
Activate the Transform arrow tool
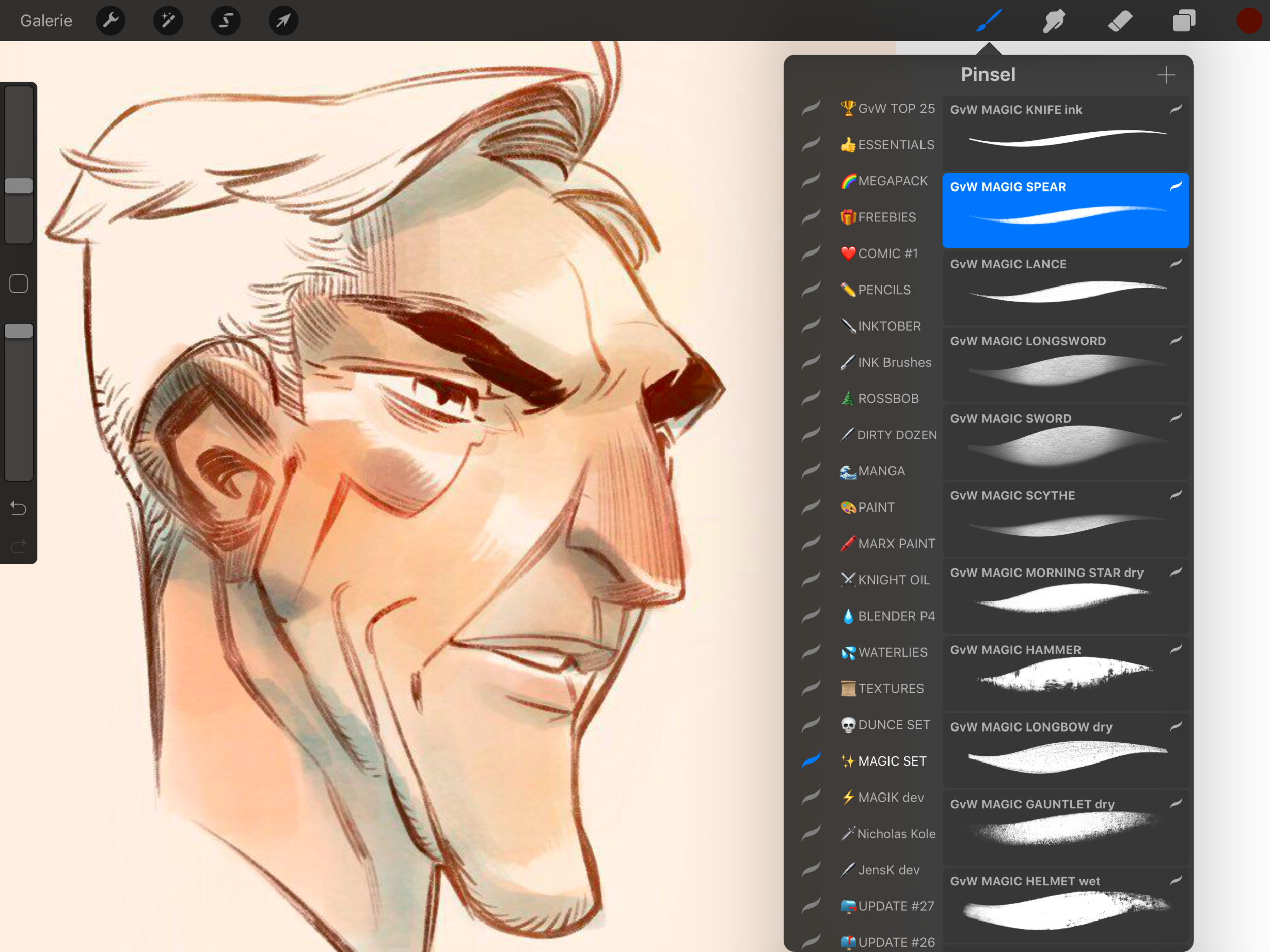[283, 21]
